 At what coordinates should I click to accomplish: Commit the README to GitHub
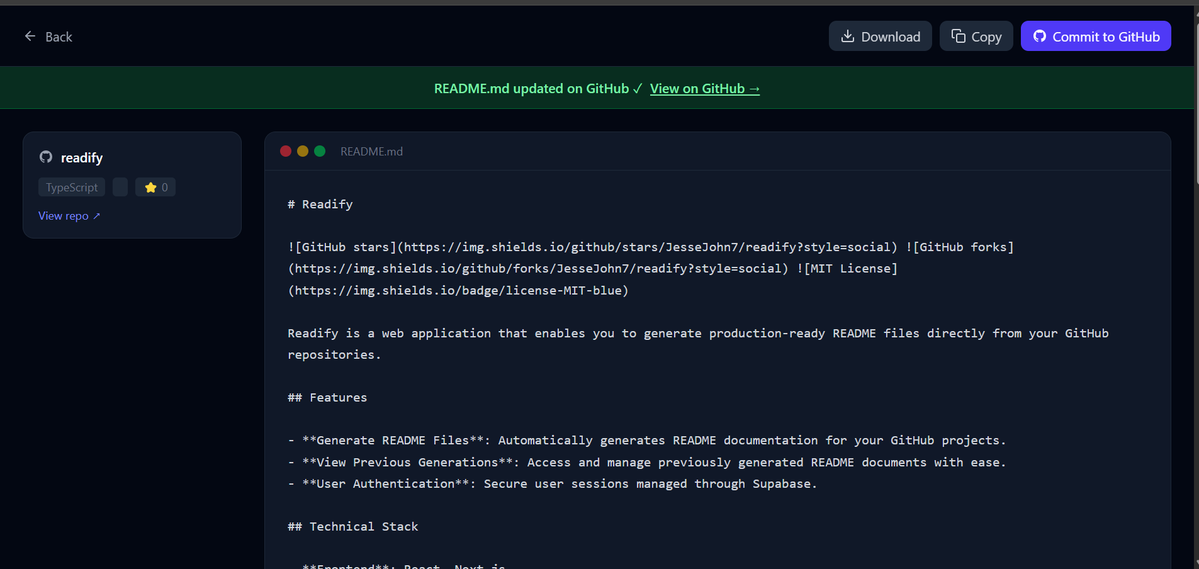[1096, 36]
